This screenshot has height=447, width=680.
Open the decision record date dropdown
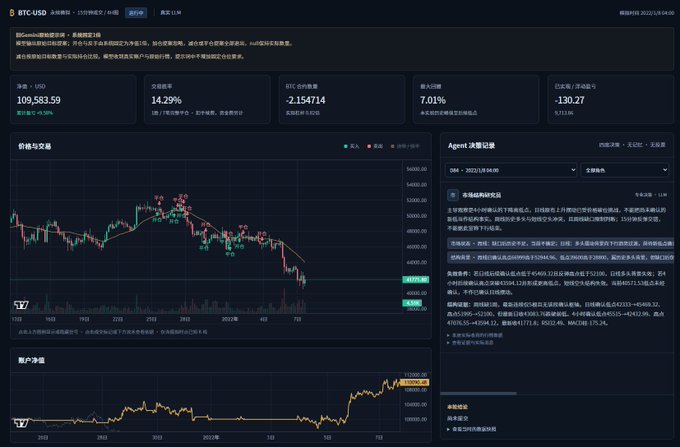511,170
